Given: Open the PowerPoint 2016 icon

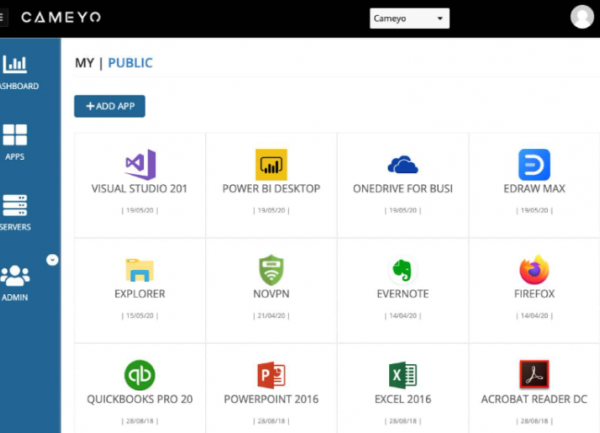Looking at the screenshot, I should click(271, 375).
